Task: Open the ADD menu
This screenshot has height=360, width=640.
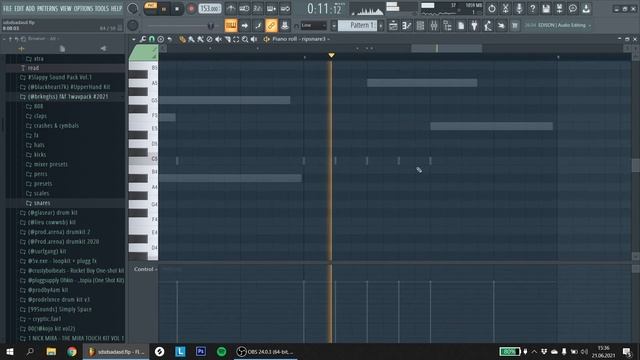Action: (30, 9)
